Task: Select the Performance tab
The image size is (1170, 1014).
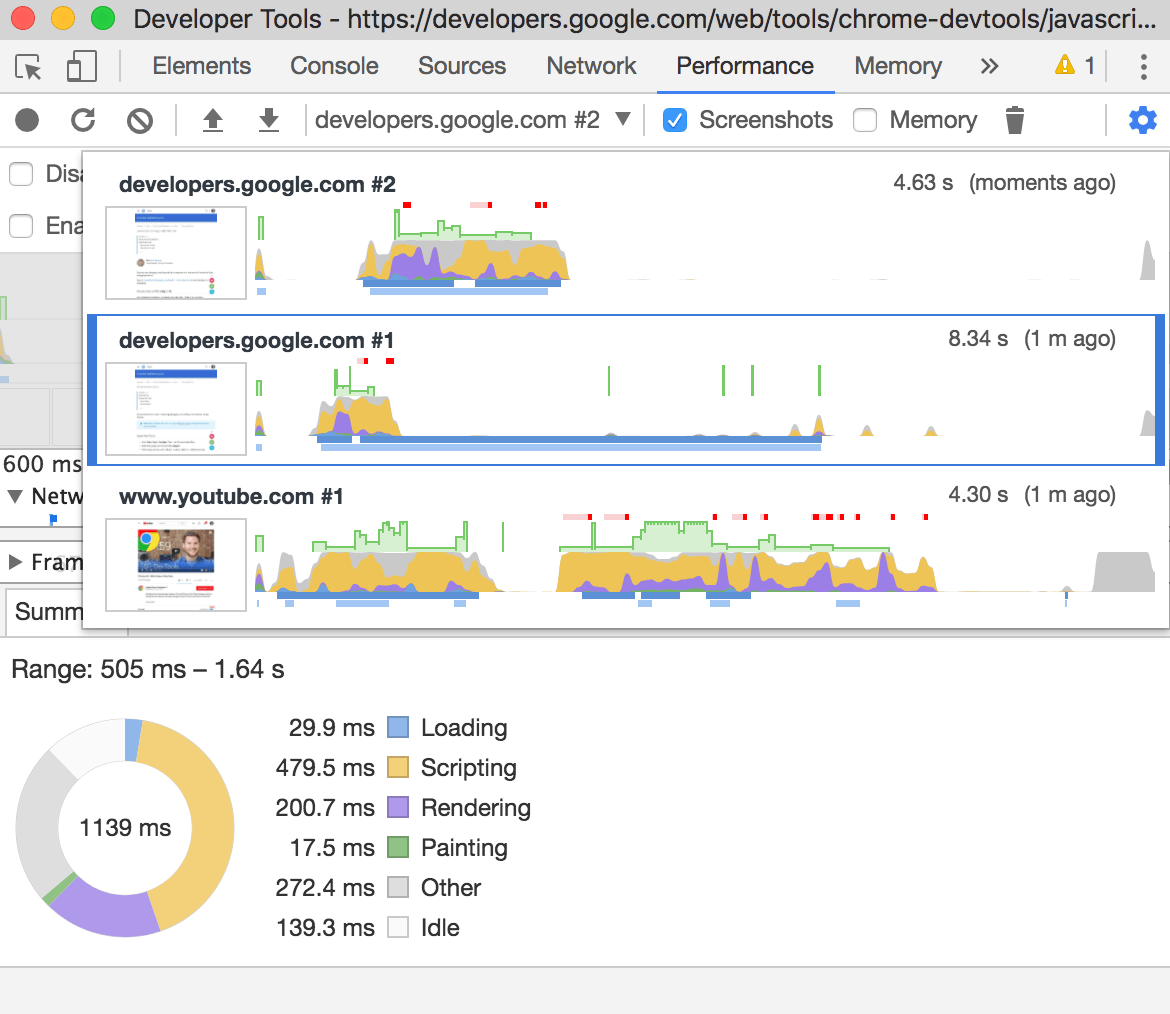Action: pos(745,66)
